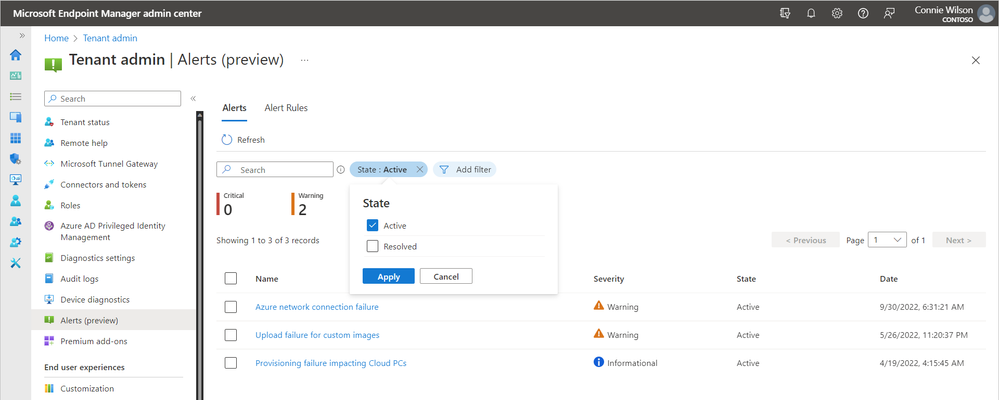
Task: Click Cancel in the State popup
Action: [446, 276]
